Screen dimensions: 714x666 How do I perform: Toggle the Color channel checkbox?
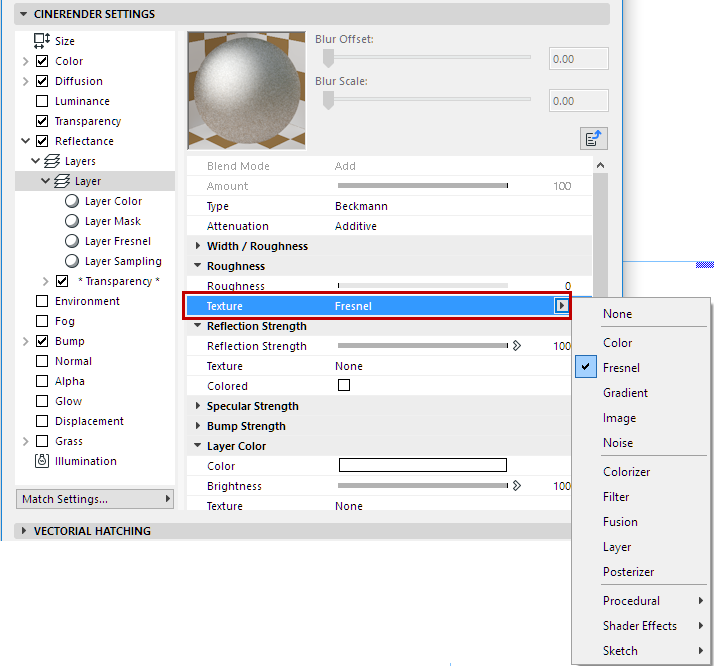[42, 61]
